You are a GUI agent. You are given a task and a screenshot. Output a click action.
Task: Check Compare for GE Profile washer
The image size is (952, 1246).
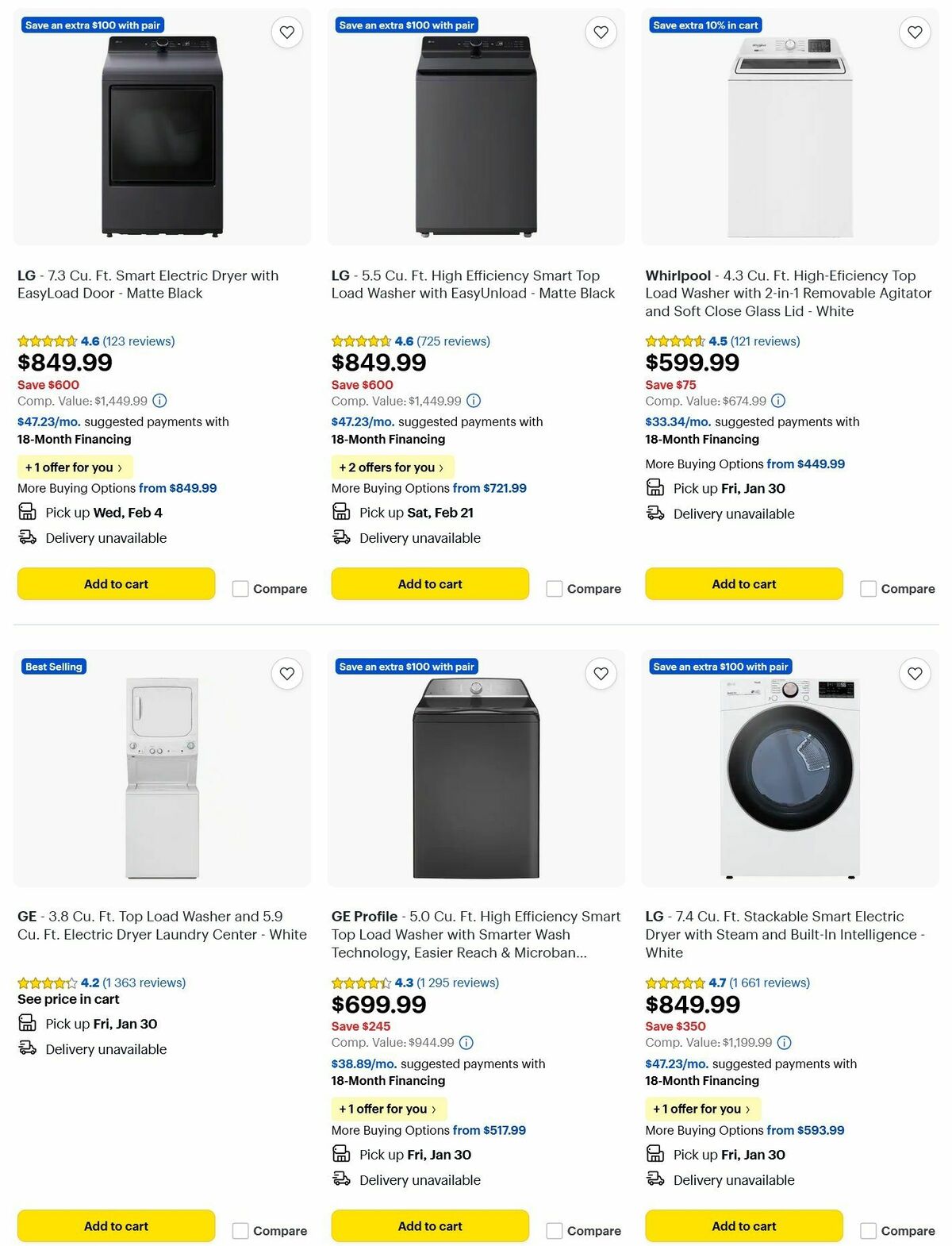click(x=554, y=1231)
